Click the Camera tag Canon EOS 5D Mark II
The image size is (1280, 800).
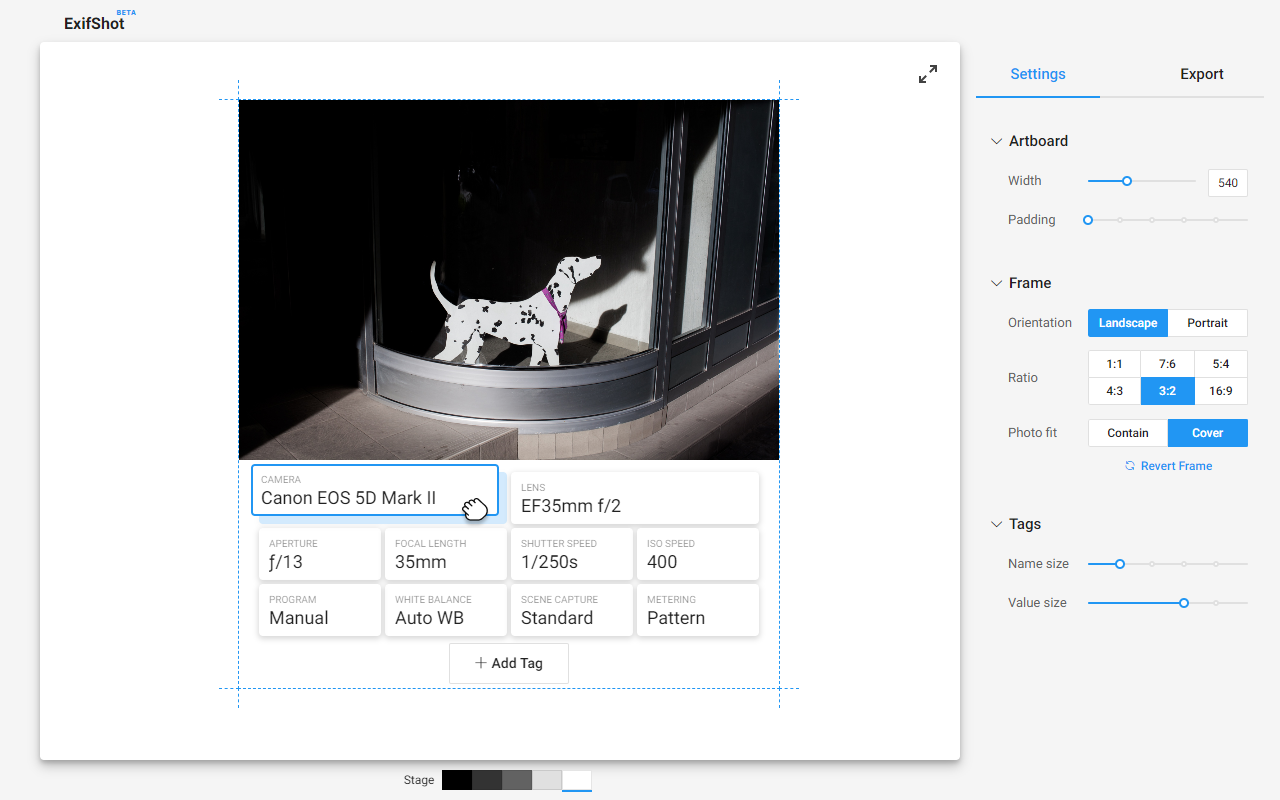click(x=374, y=490)
